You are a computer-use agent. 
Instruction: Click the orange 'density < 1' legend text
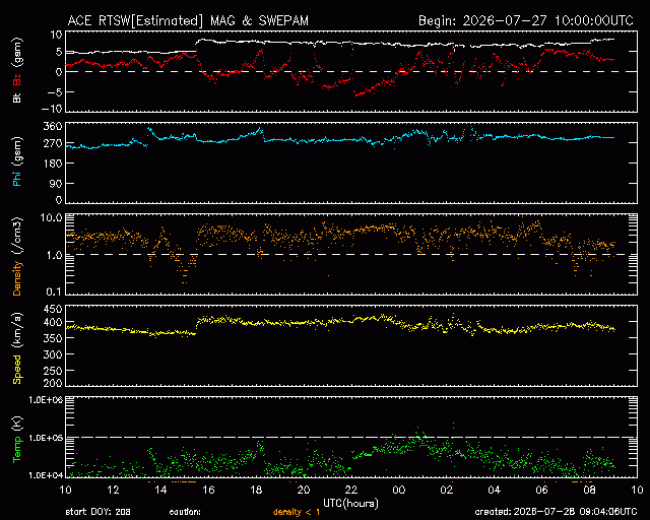[x=296, y=512]
